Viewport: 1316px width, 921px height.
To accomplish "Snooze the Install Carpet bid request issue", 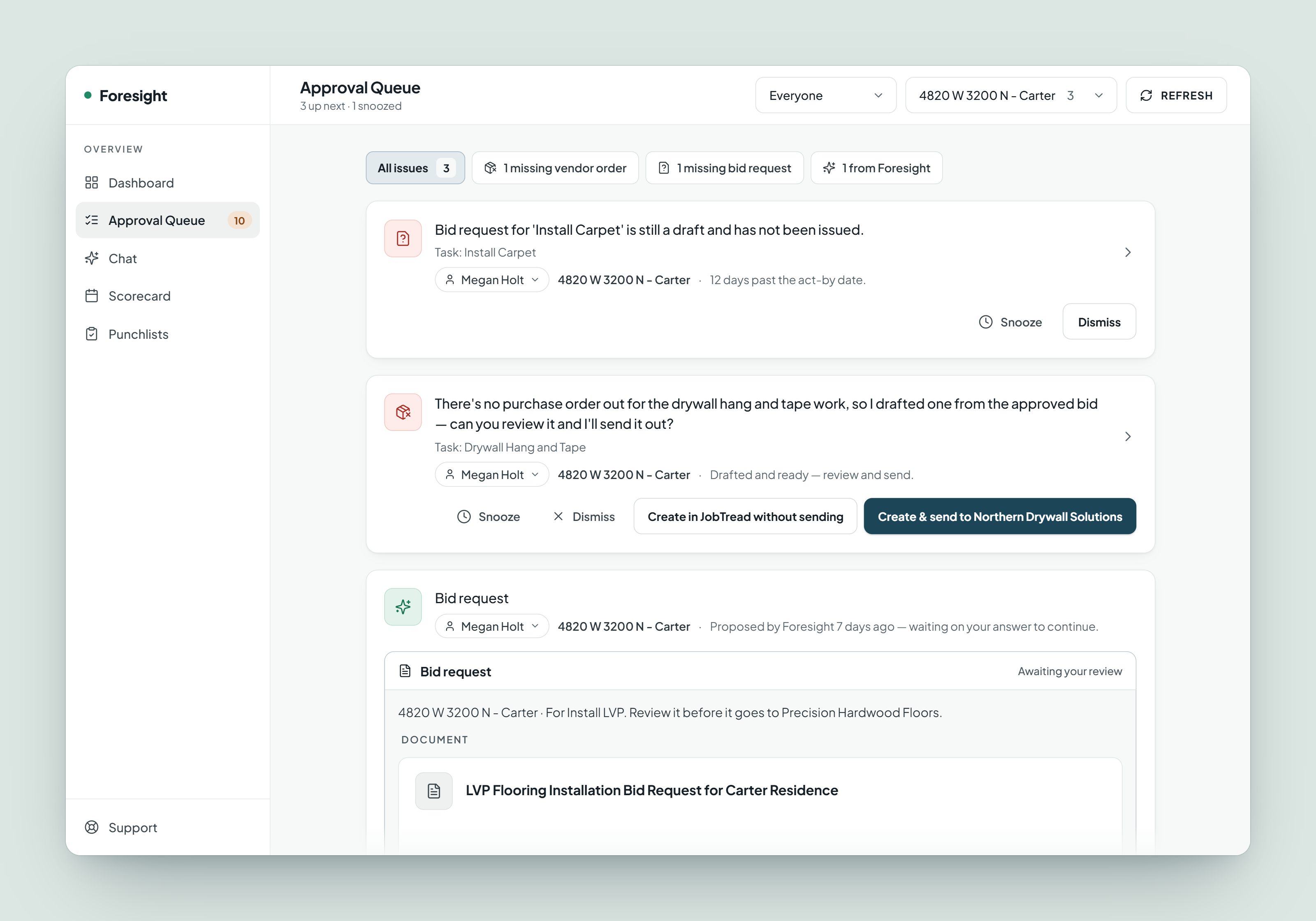I will [1010, 322].
